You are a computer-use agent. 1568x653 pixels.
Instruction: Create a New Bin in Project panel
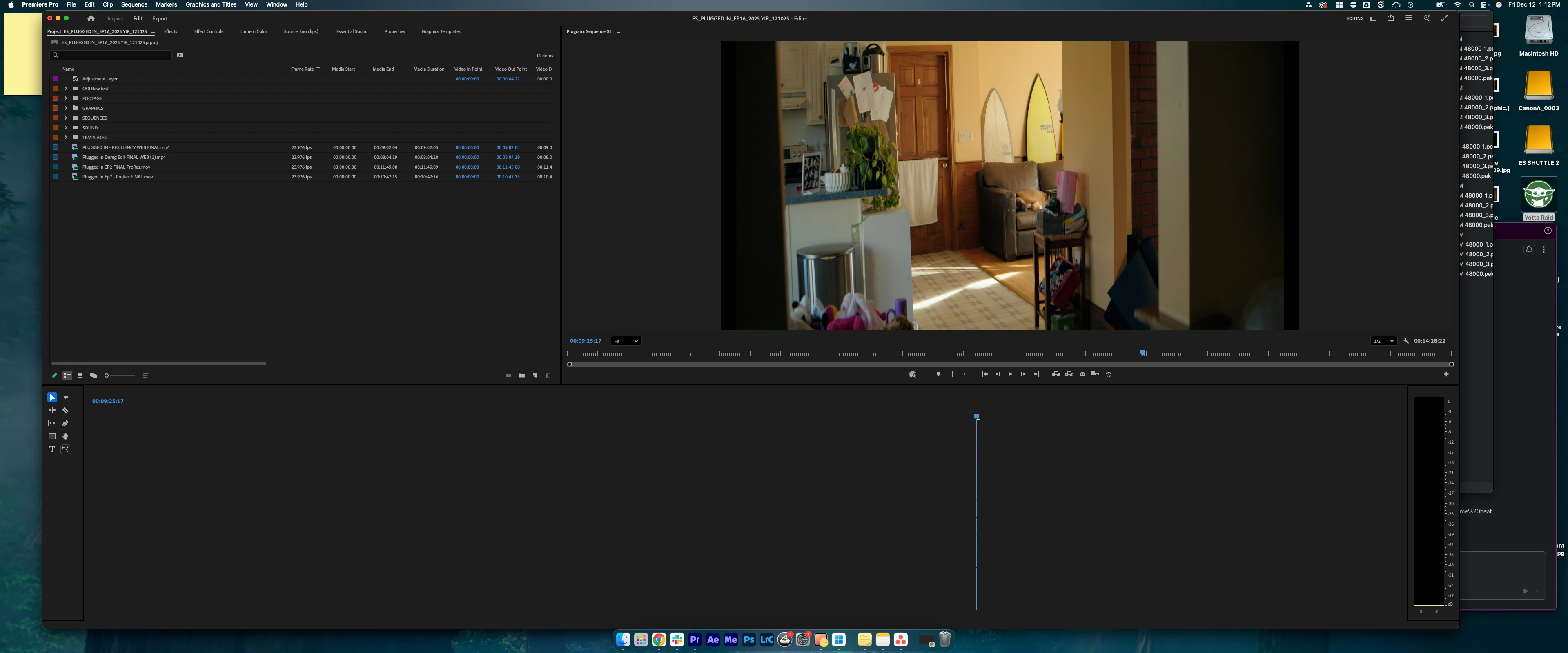522,375
